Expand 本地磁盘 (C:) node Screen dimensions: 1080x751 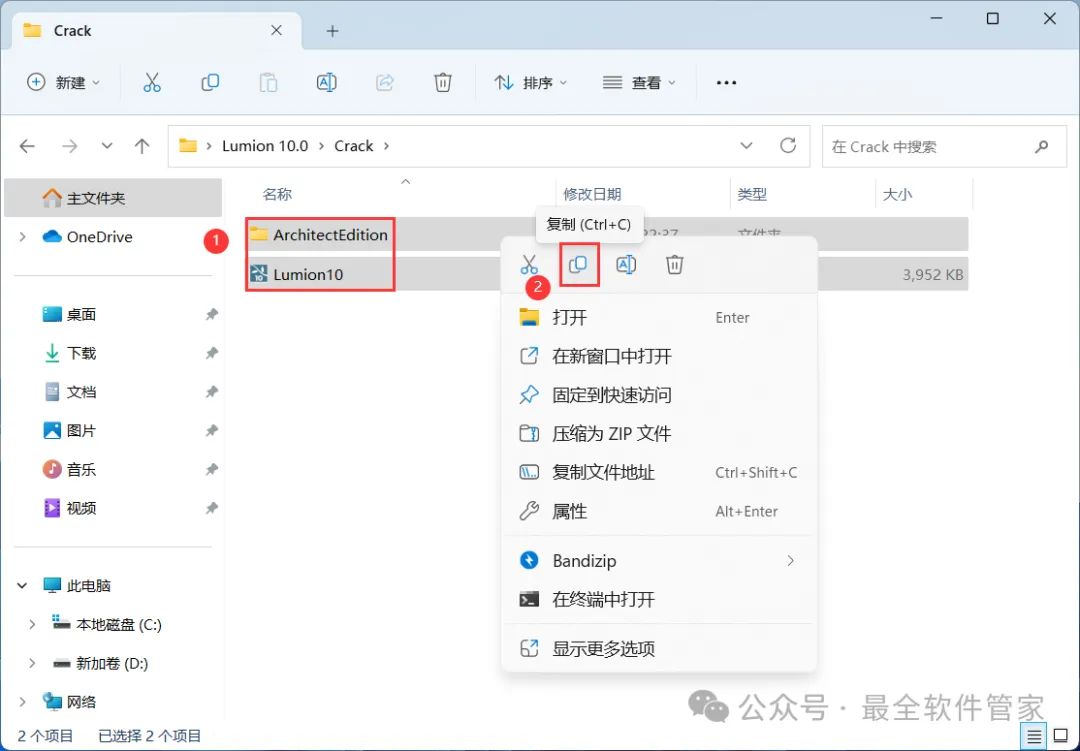click(32, 624)
